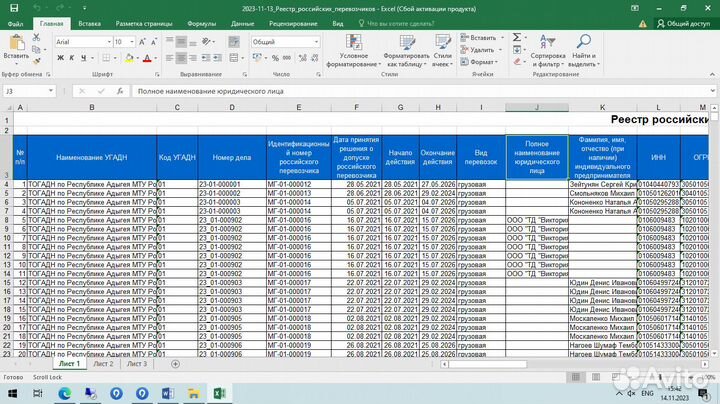Switch to the Лист 2 sheet tab

click(x=102, y=364)
